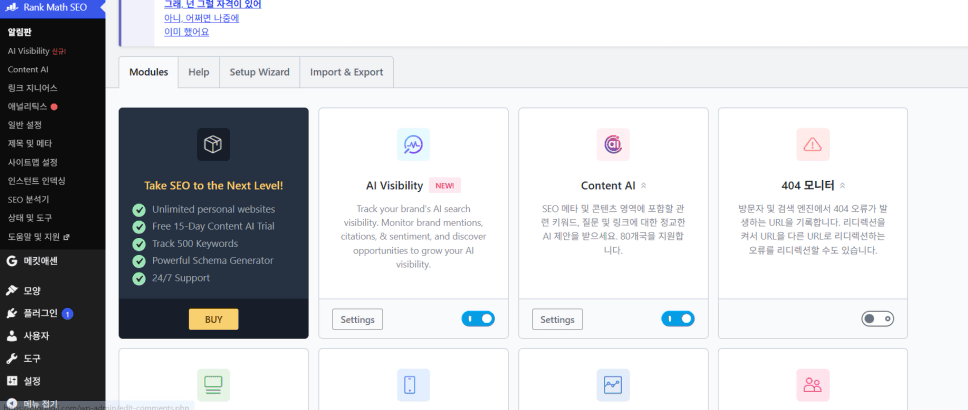Click the Content AI module icon

[613, 144]
